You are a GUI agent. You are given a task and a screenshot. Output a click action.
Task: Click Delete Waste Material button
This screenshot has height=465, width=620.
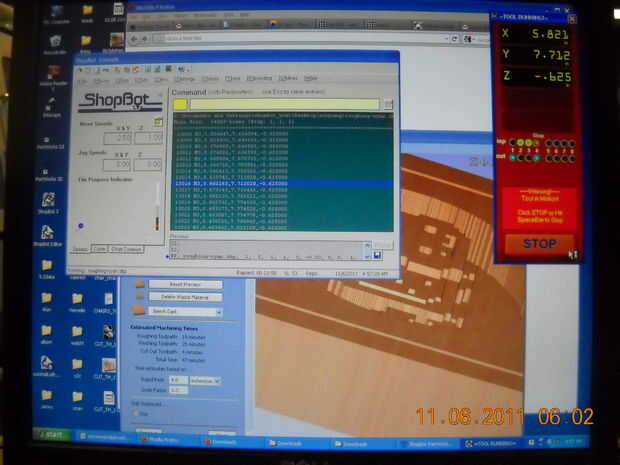point(185,297)
